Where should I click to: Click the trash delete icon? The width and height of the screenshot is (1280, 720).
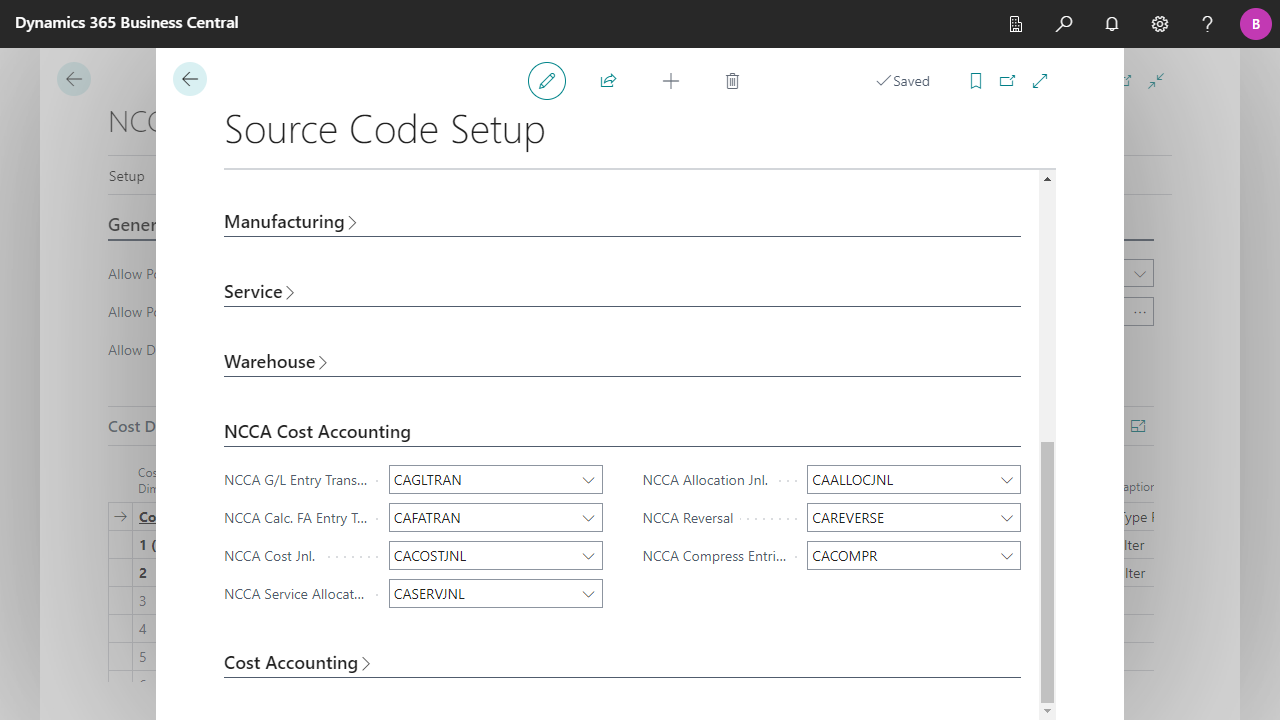pyautogui.click(x=732, y=81)
